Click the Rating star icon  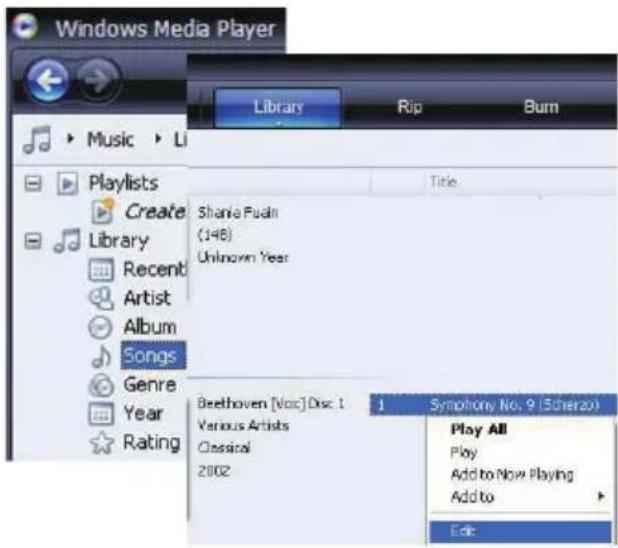click(x=101, y=443)
